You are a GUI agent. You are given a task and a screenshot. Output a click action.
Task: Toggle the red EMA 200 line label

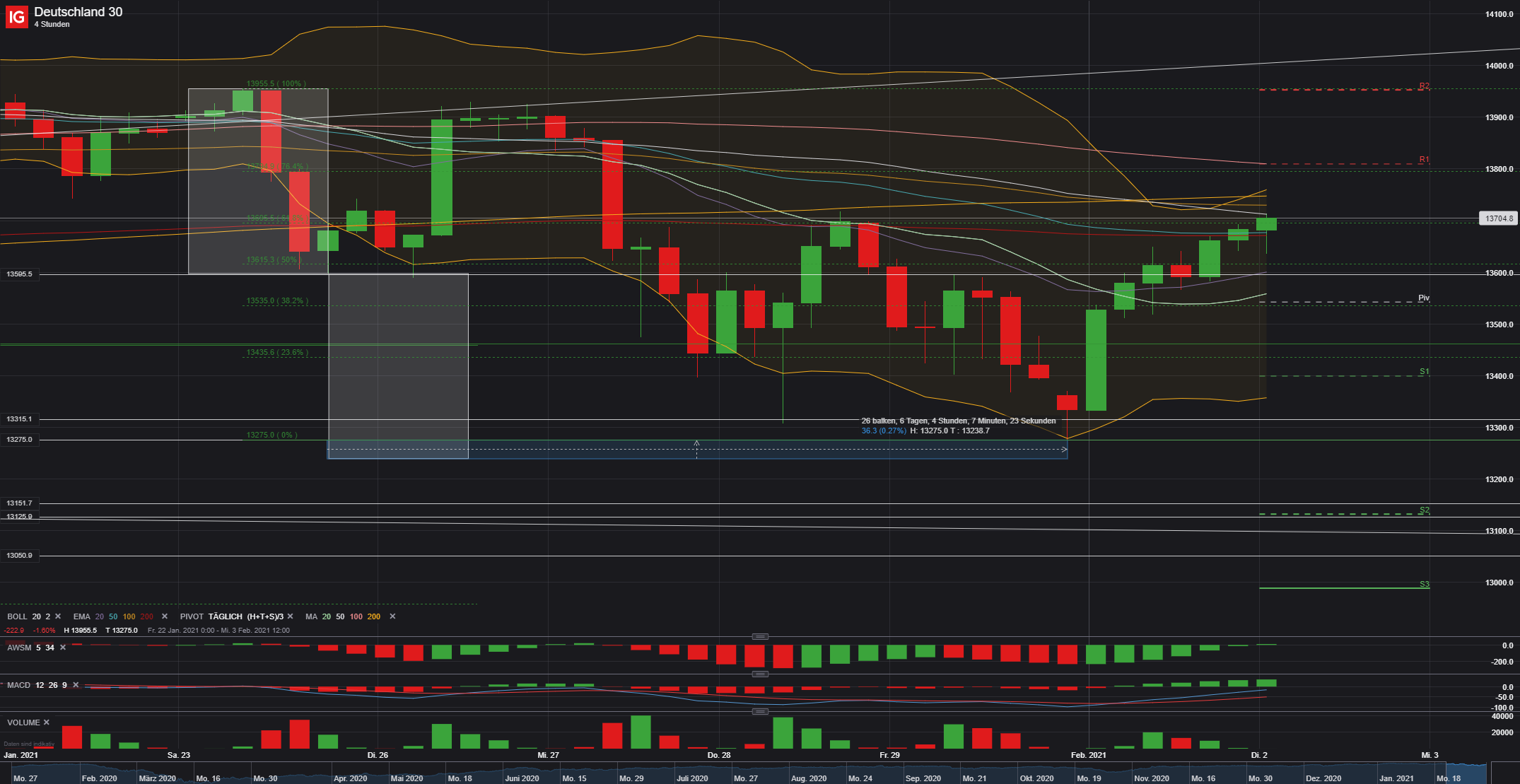[146, 616]
